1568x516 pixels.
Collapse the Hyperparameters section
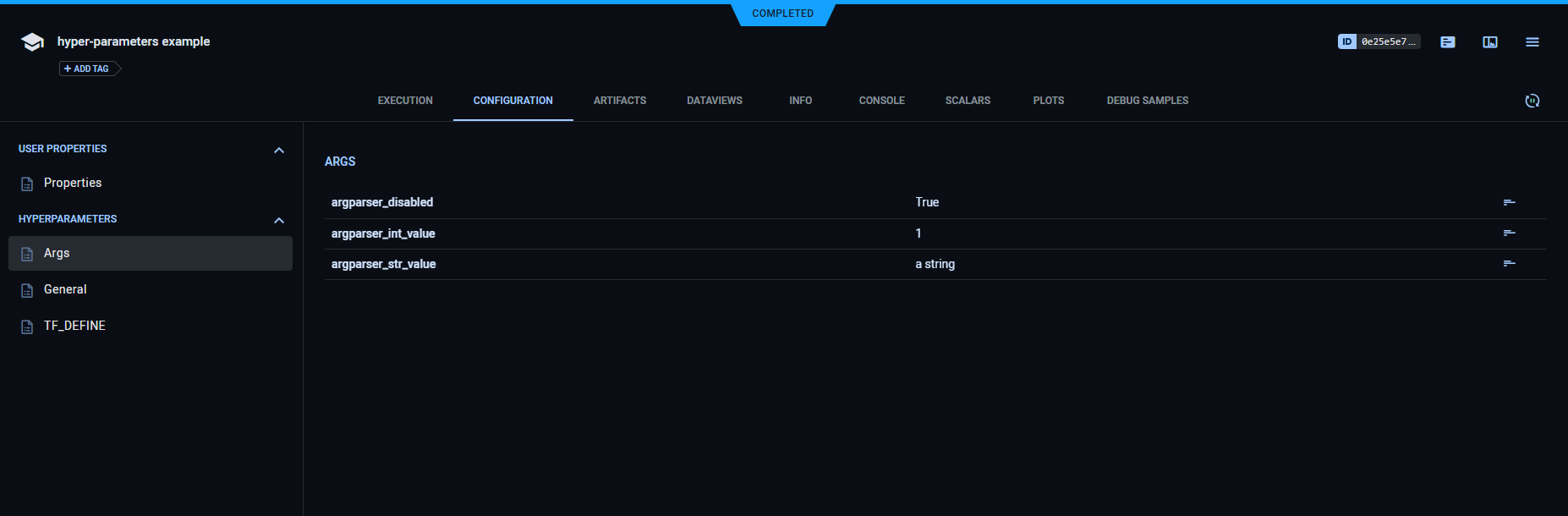pos(279,221)
